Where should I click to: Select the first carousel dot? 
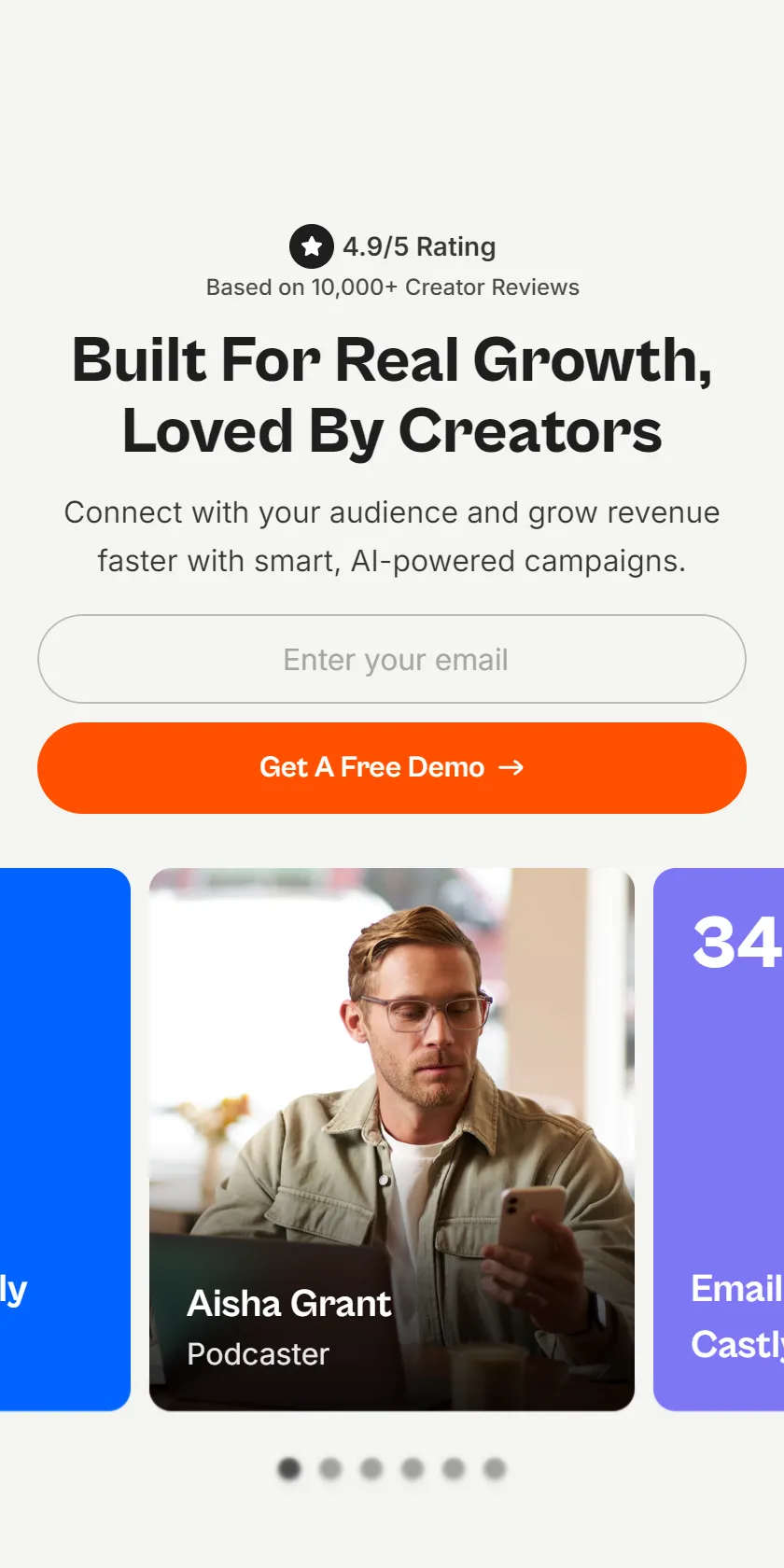tap(289, 1469)
